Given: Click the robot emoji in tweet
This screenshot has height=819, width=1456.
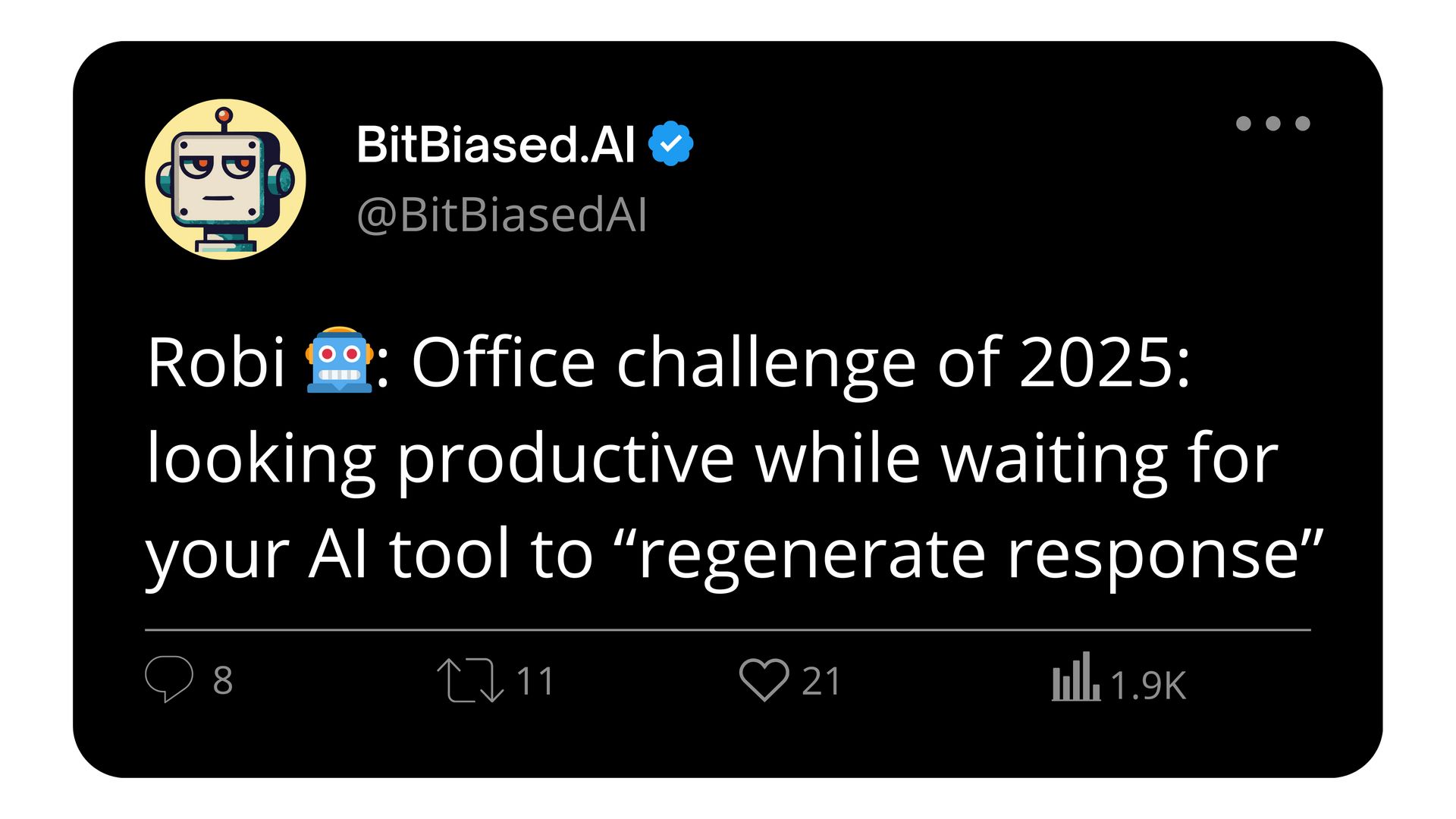Looking at the screenshot, I should 339,360.
